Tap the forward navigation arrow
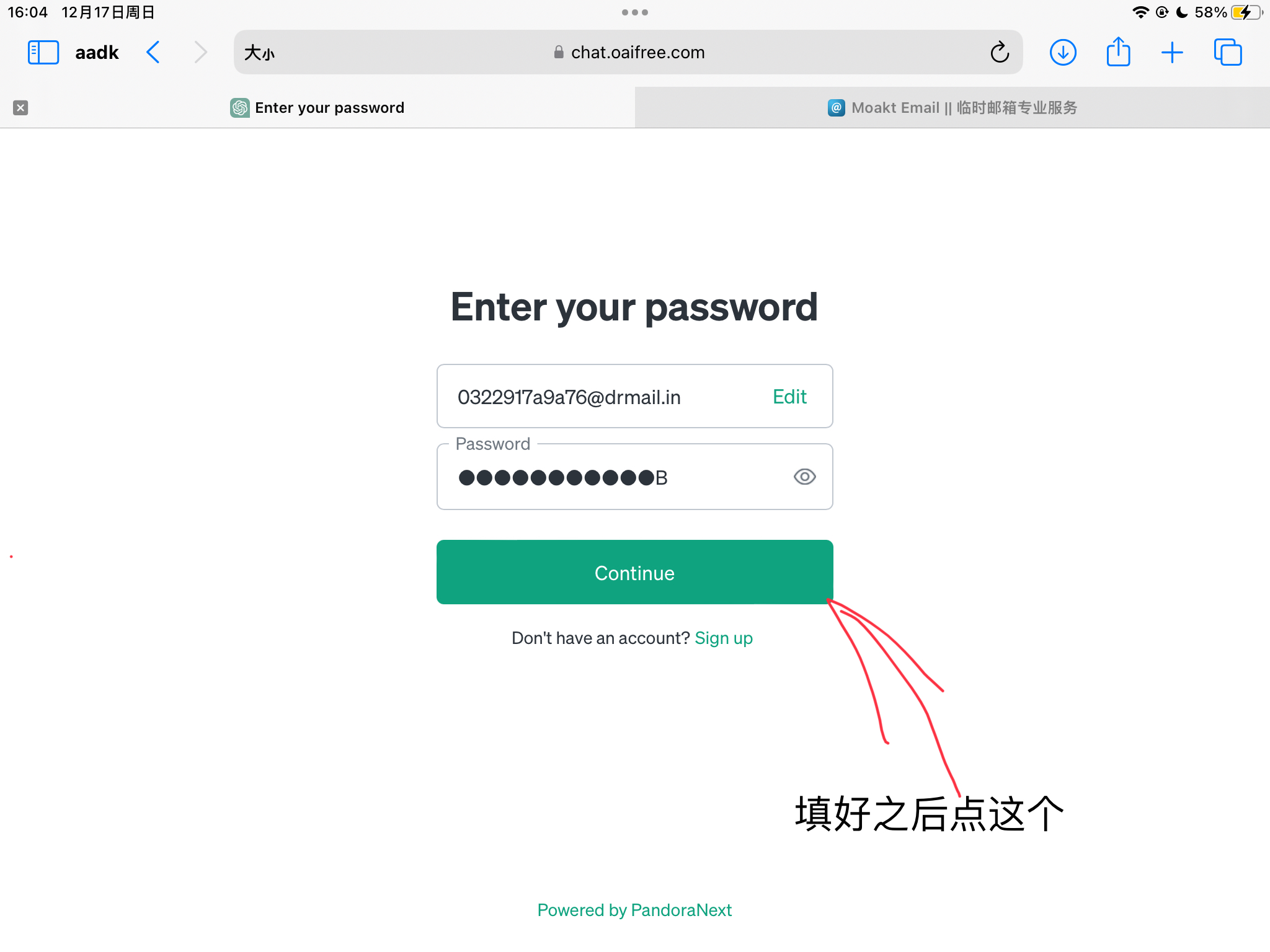The height and width of the screenshot is (952, 1270). pos(200,53)
